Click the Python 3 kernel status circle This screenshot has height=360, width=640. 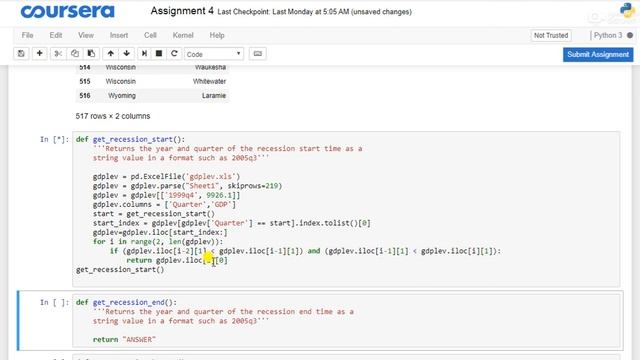tap(630, 36)
